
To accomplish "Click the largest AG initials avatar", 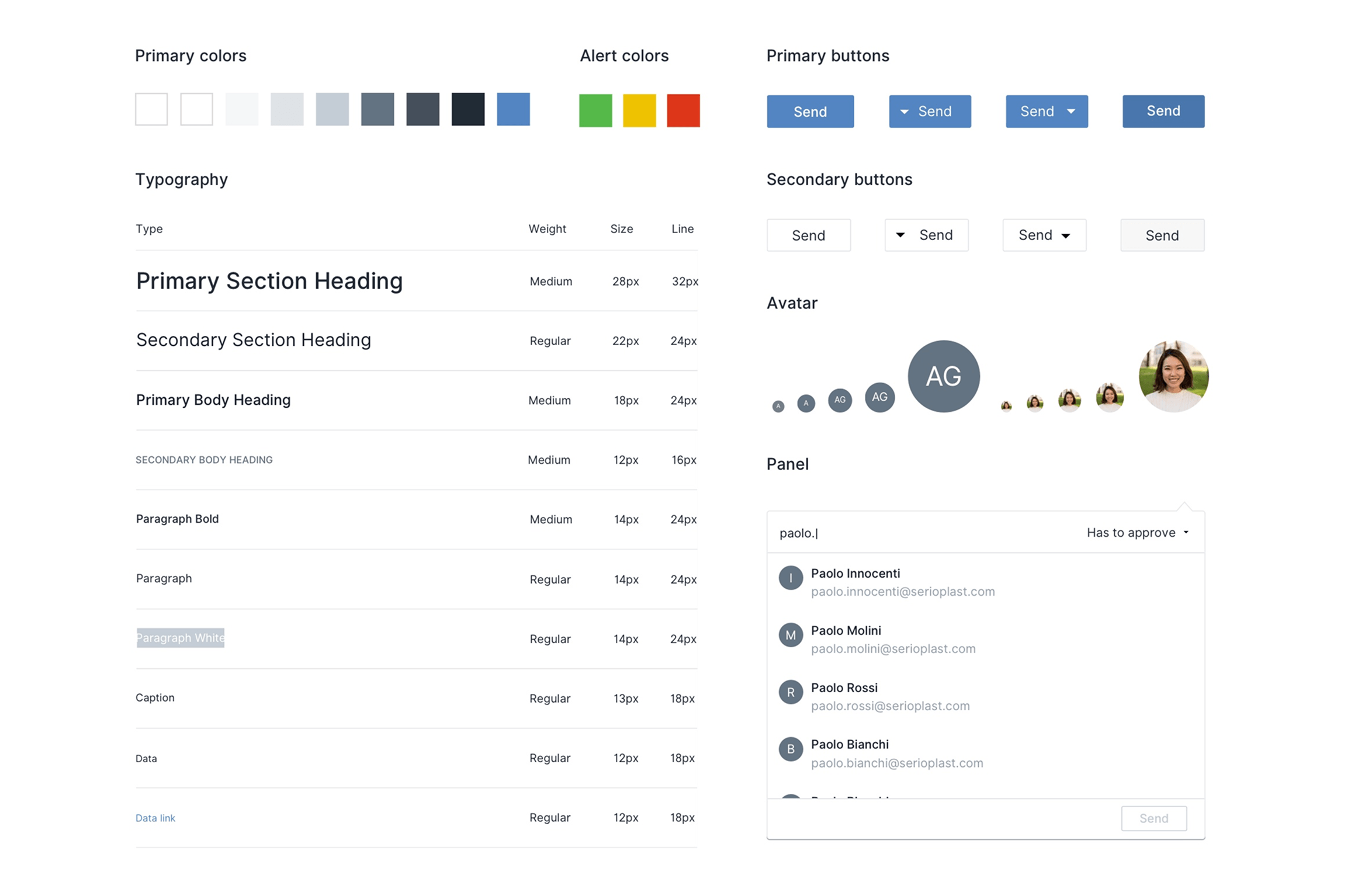I will click(x=943, y=376).
